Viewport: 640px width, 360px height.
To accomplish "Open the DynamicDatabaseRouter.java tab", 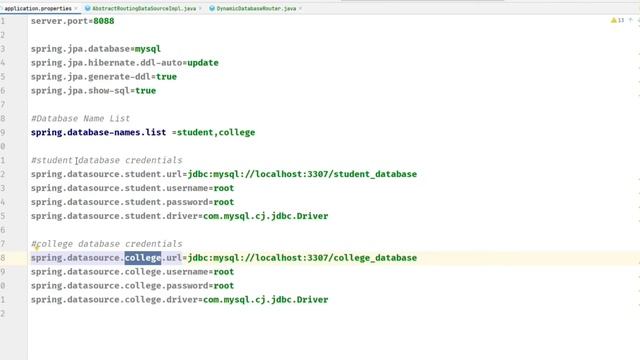I will tap(256, 8).
